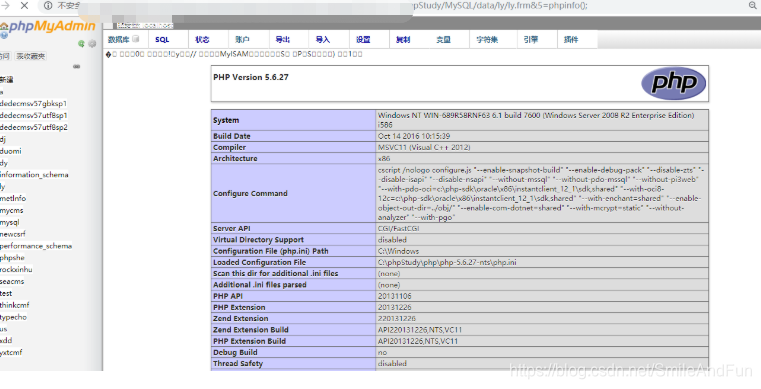Select the ly database

3,187
